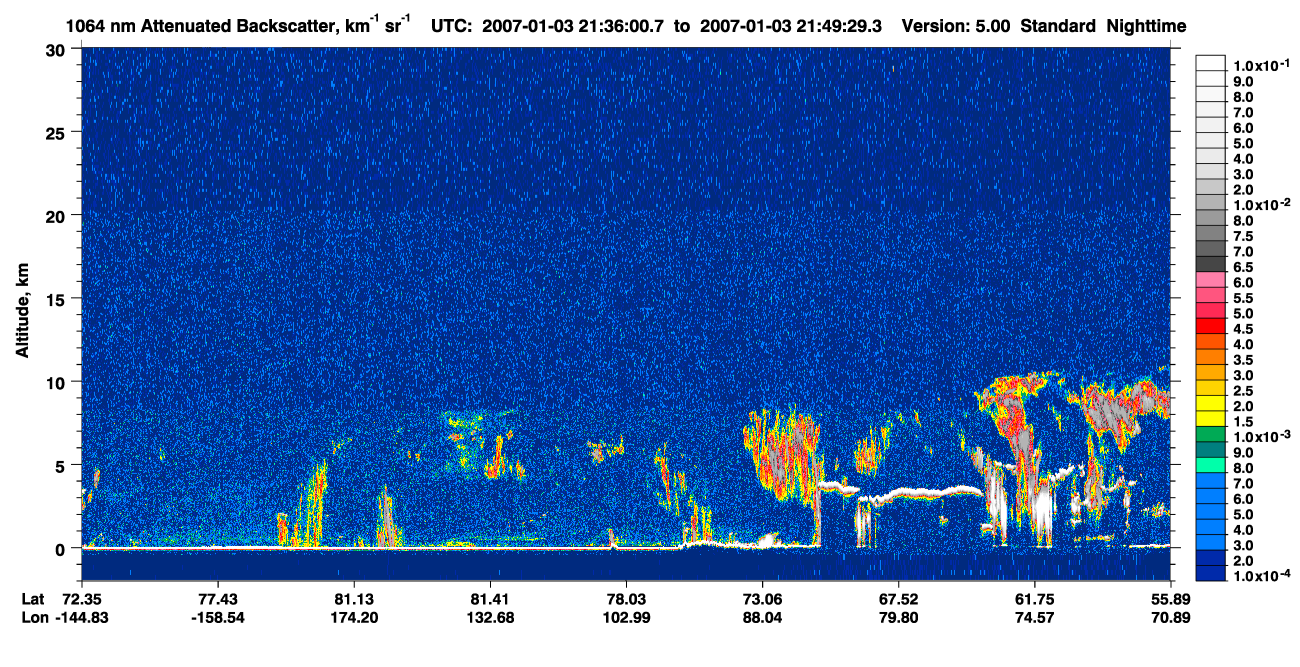Click latitude value 81.41
This screenshot has height=667, width=1300.
point(489,599)
